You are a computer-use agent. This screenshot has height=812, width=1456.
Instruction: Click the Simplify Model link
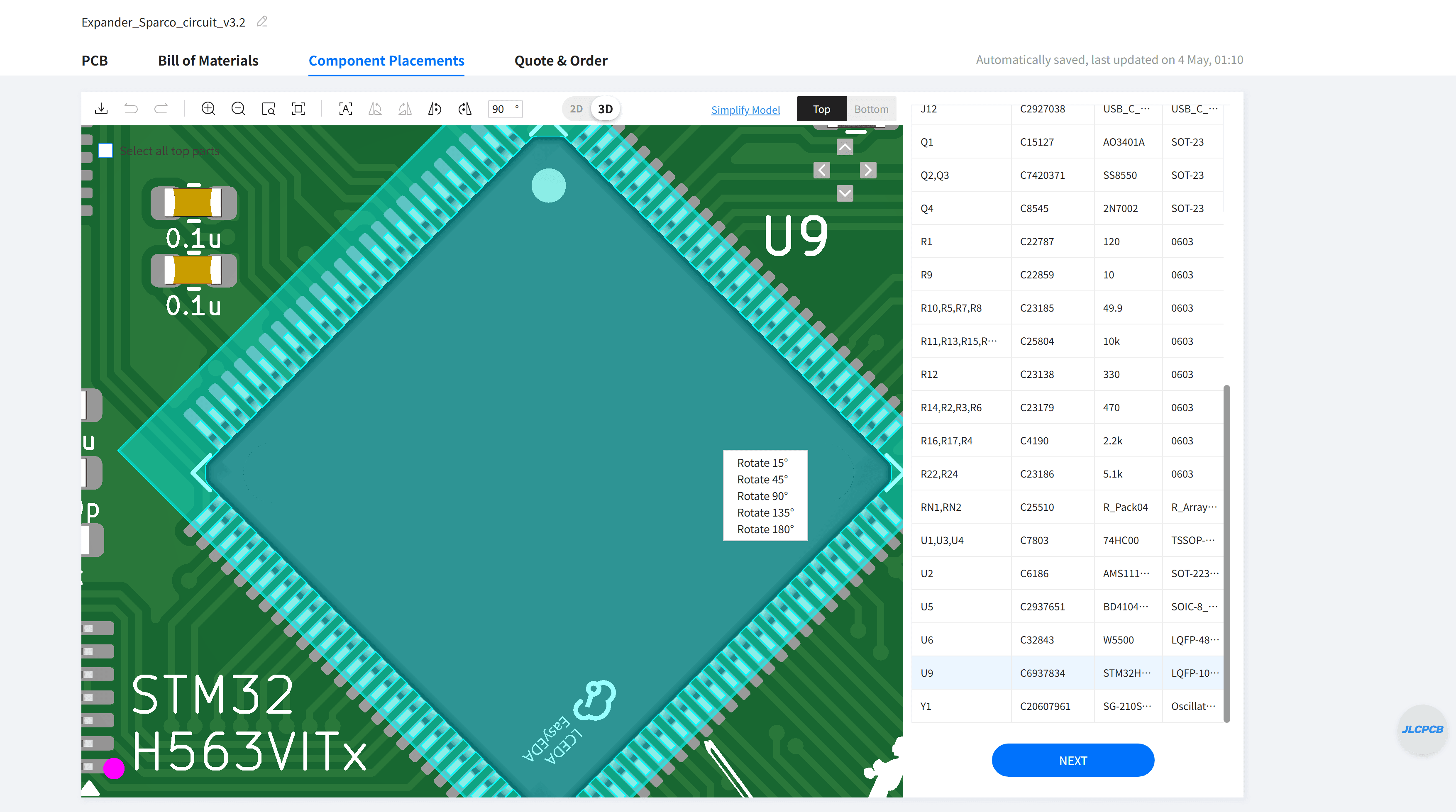[x=745, y=110]
